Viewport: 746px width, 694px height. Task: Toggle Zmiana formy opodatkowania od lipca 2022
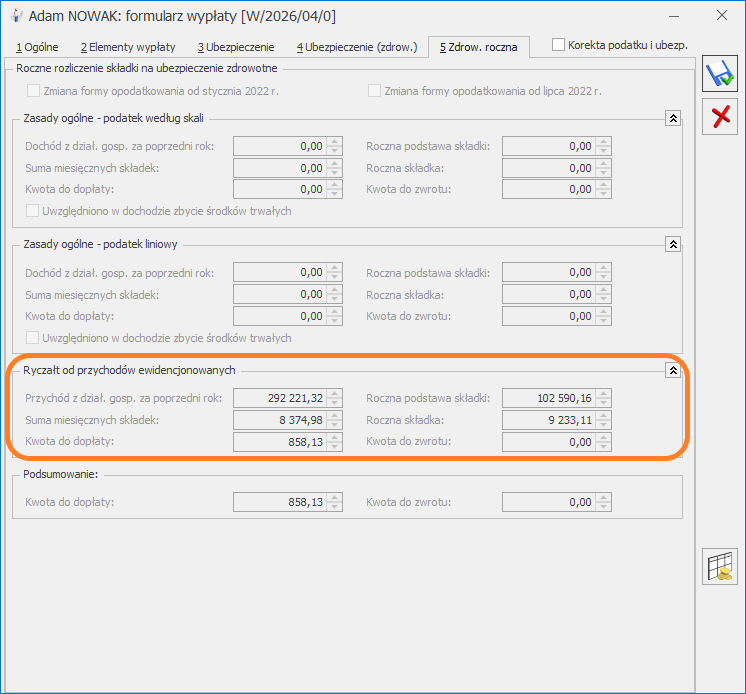tap(375, 91)
